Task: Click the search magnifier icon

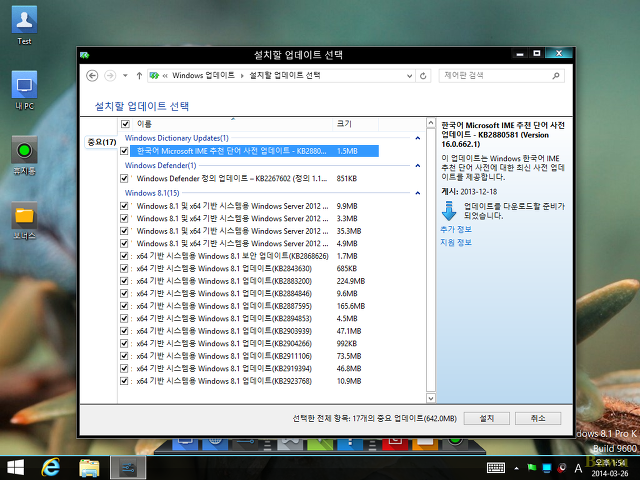Action: pyautogui.click(x=556, y=76)
